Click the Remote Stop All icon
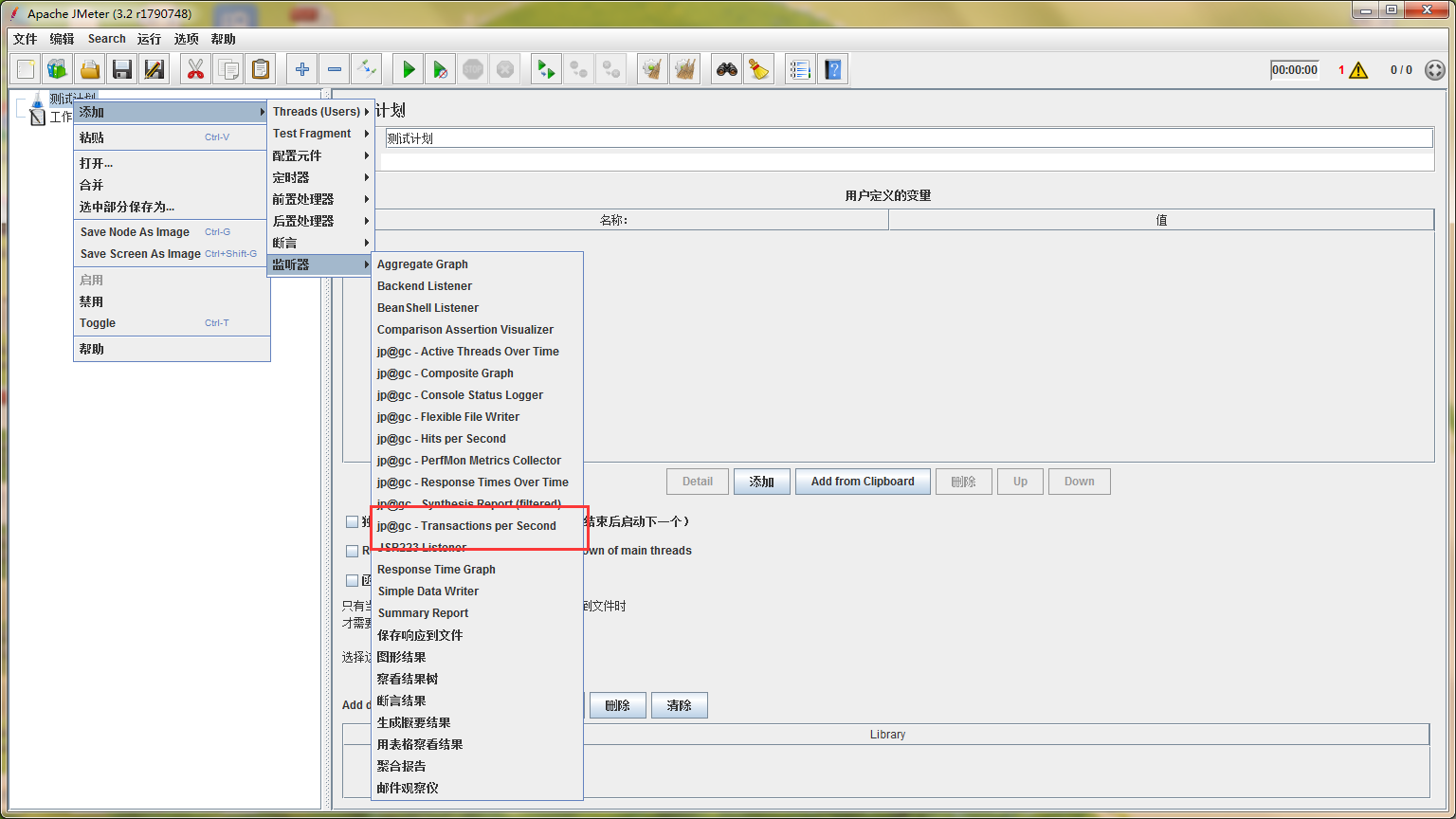This screenshot has height=819, width=1456. (x=578, y=69)
